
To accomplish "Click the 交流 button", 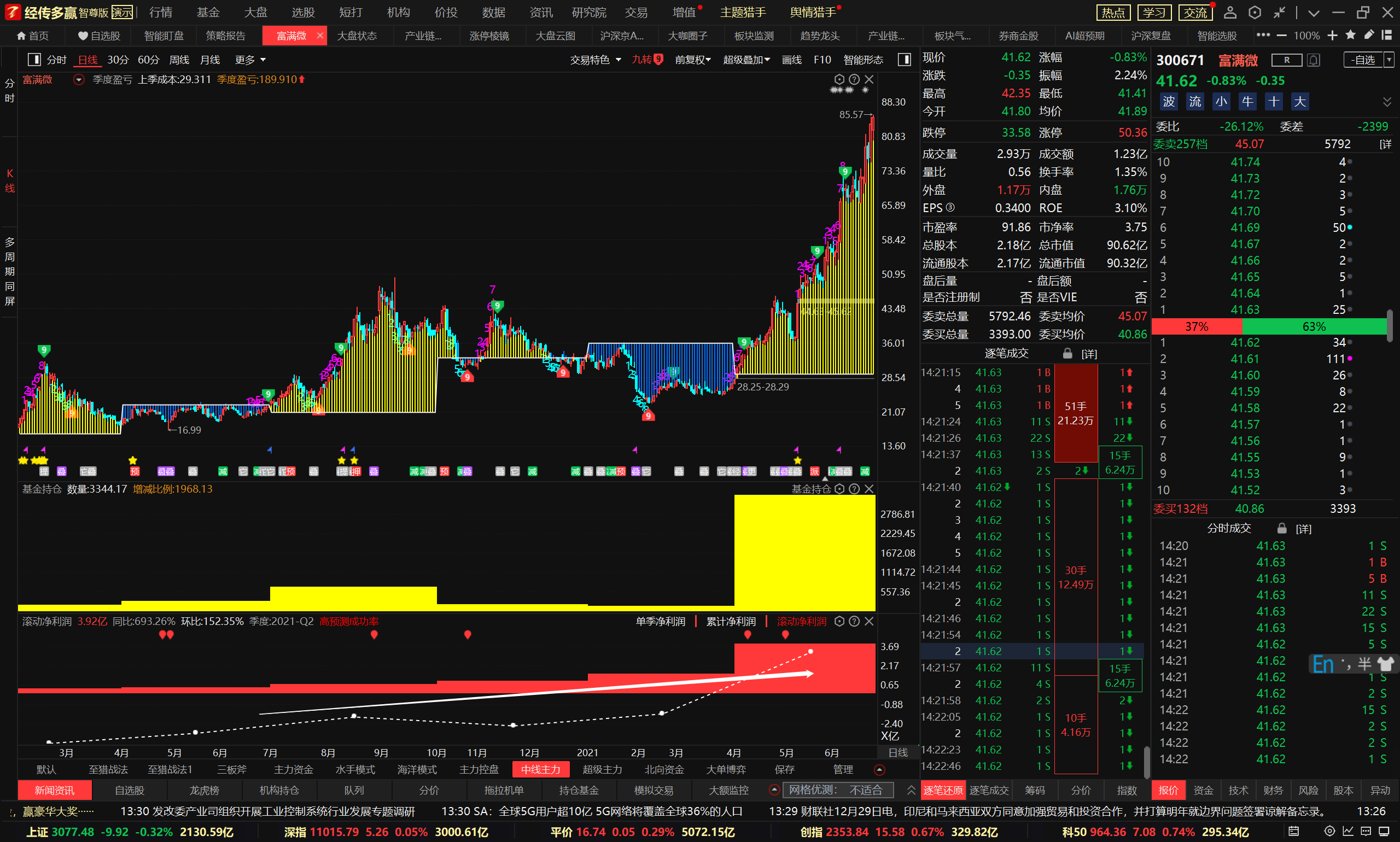I will (x=1195, y=13).
